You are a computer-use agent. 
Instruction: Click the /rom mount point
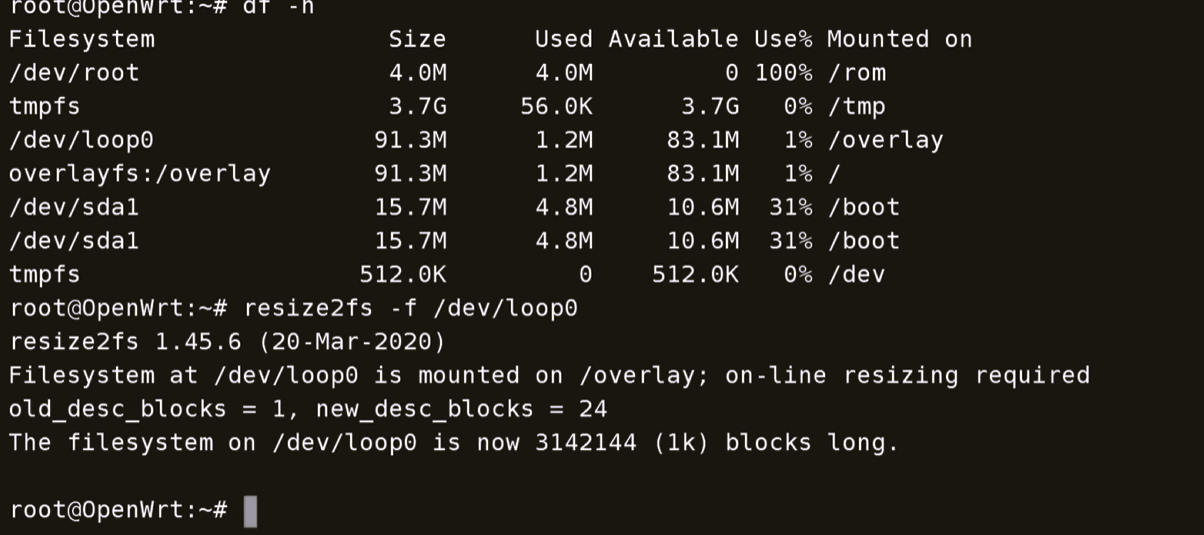click(856, 73)
